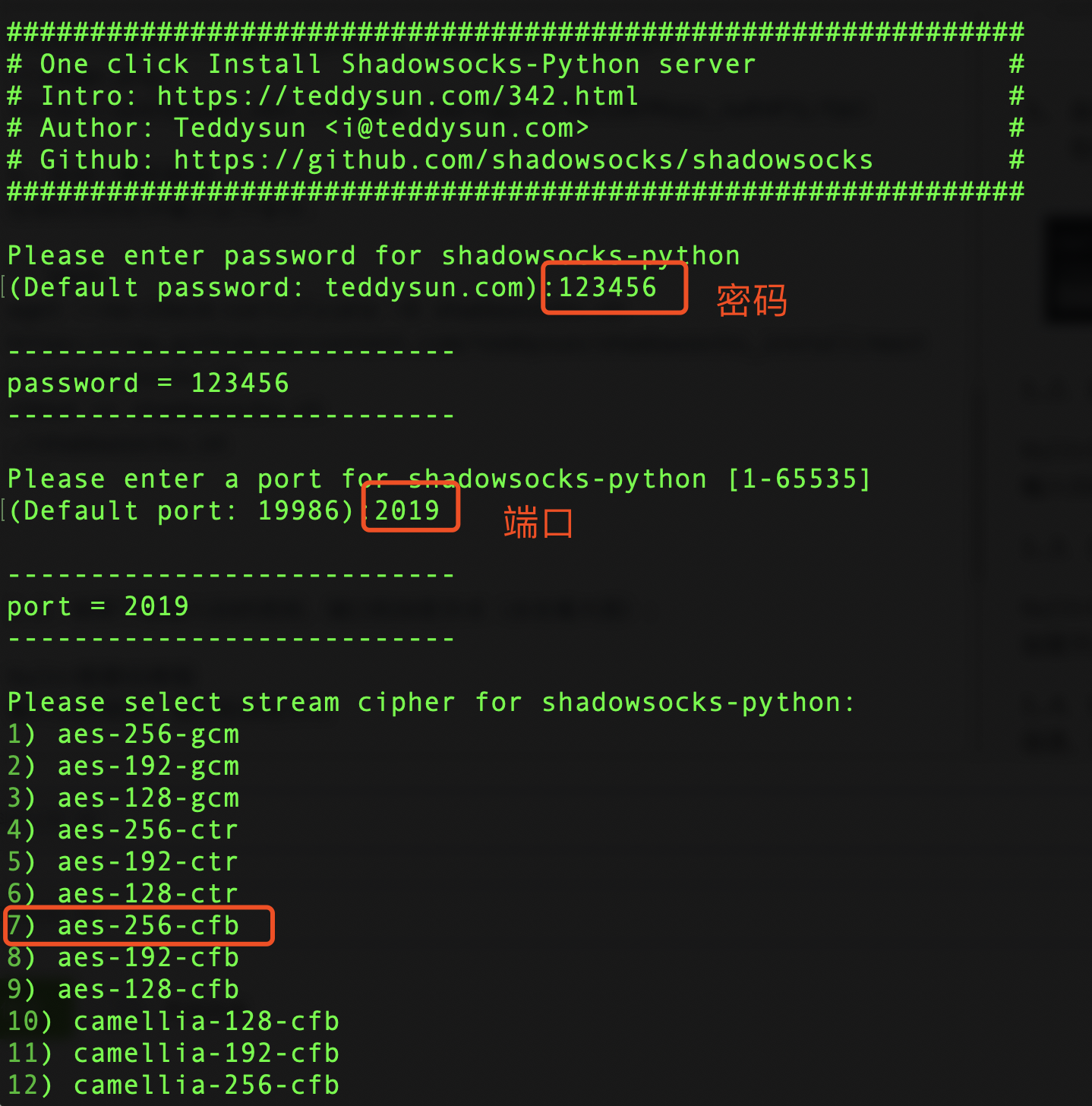Select cipher option 4 aes-256-ctr

123,830
